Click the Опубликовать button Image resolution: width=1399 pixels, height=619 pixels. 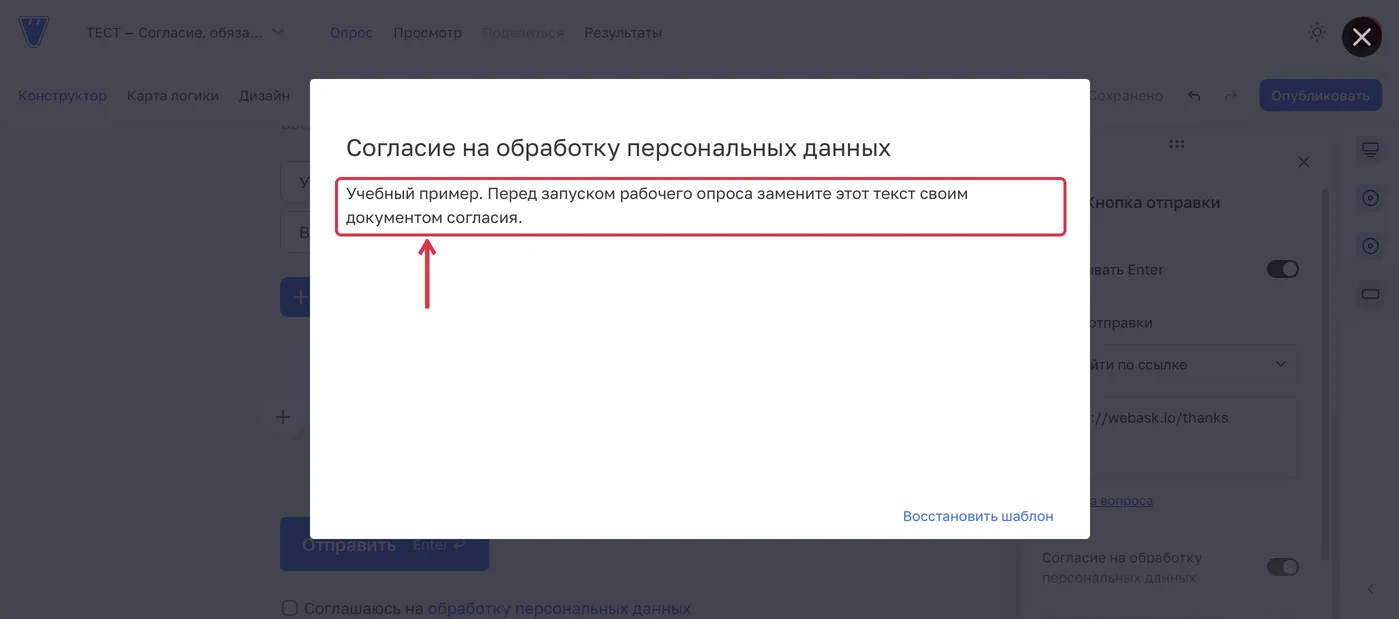[x=1320, y=95]
